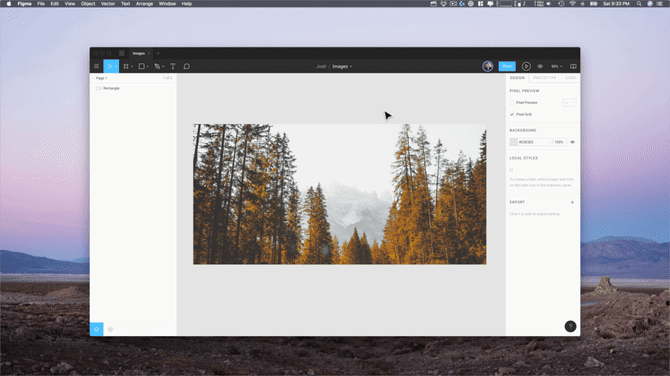Screen dimensions: 670x376
Task: Open the Figma hamburger main menu
Action: pos(97,66)
